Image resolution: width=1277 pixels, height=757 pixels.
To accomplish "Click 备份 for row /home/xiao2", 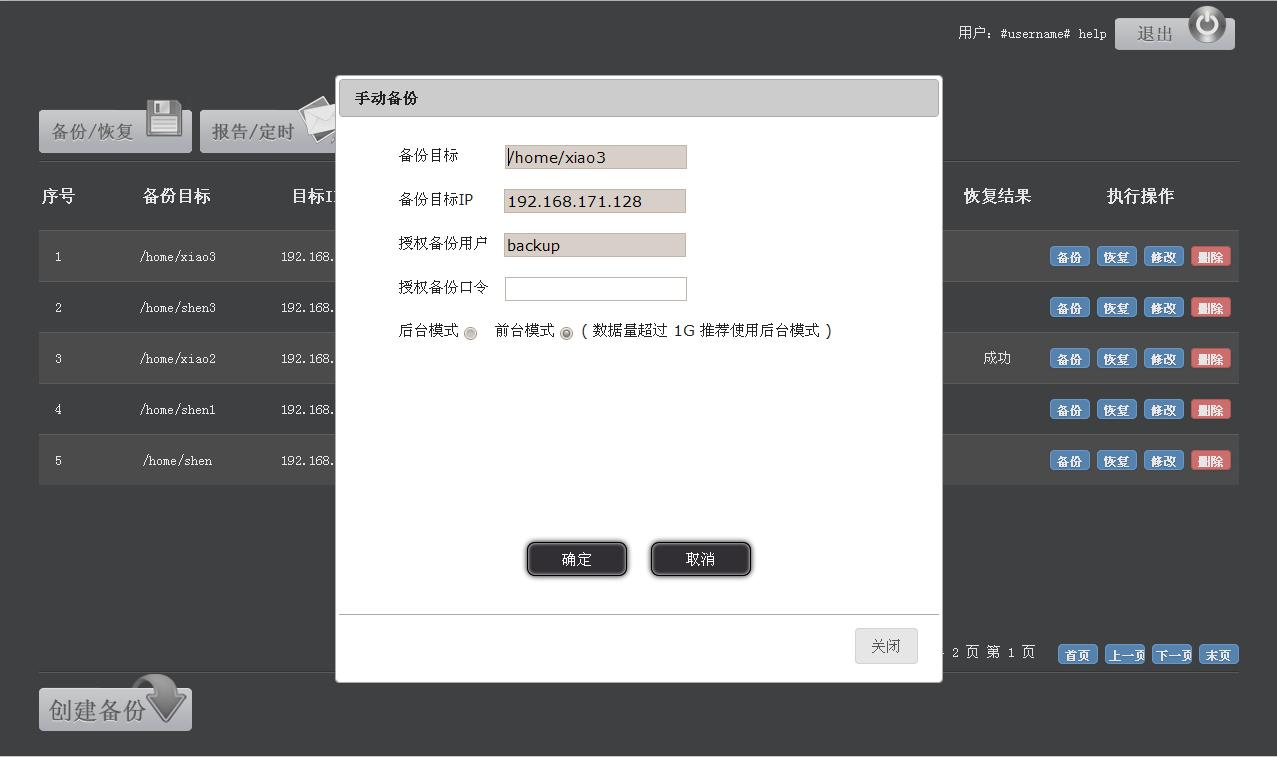I will (1070, 359).
